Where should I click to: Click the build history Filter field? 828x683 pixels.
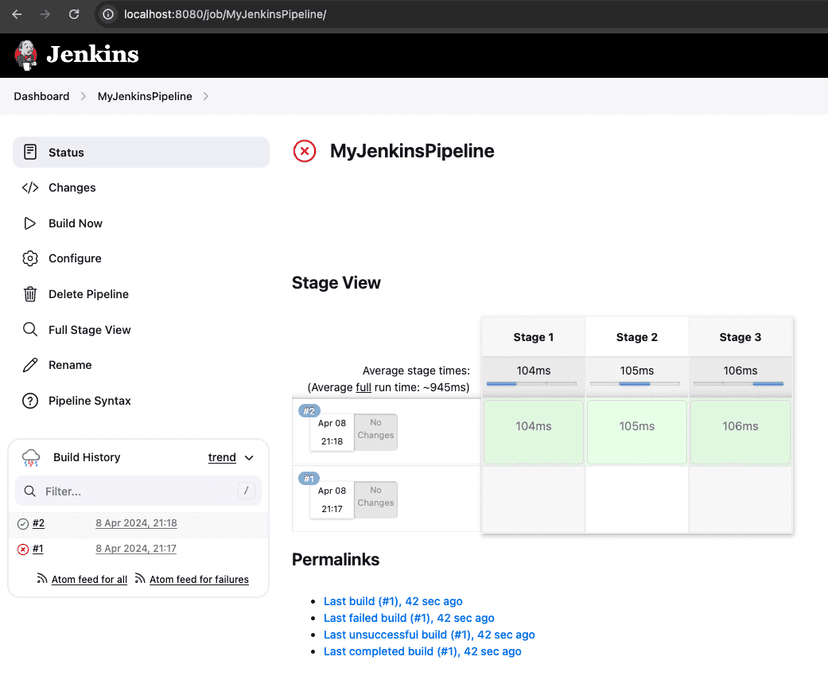[x=138, y=491]
